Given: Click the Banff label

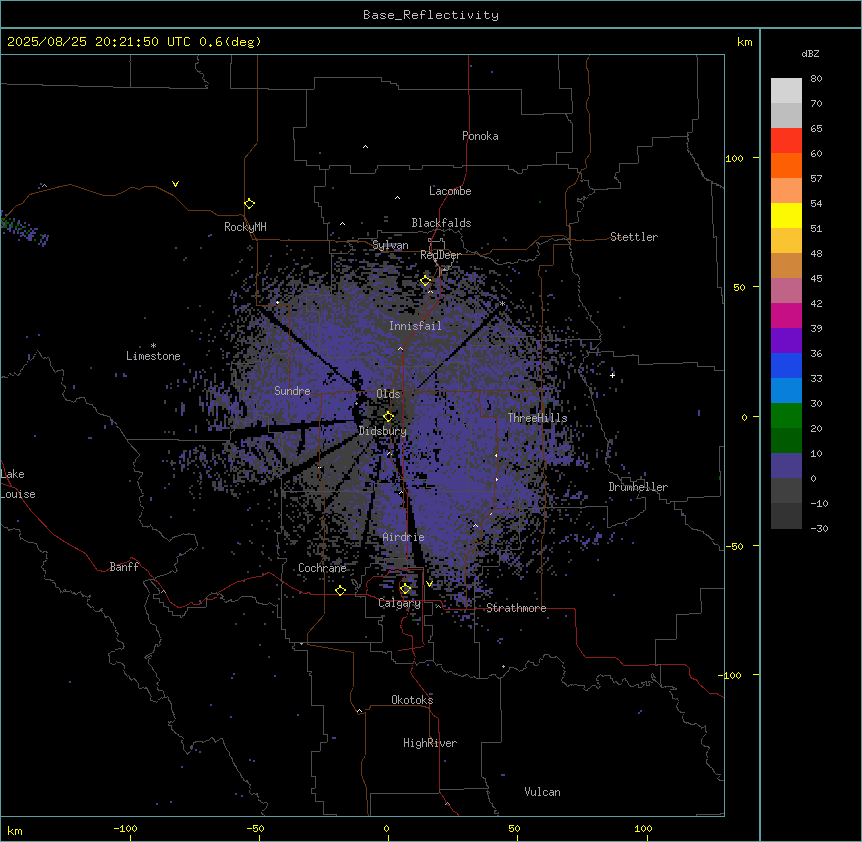Looking at the screenshot, I should point(124,567).
